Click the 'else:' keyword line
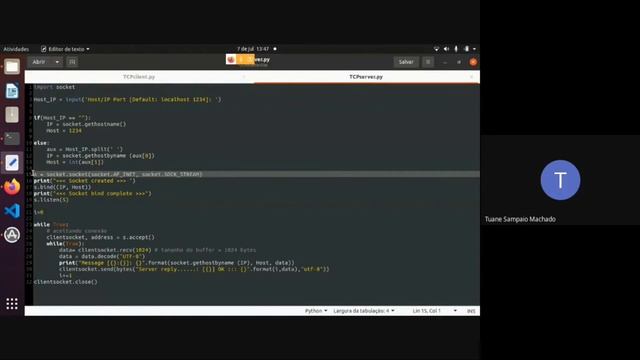 pos(41,143)
